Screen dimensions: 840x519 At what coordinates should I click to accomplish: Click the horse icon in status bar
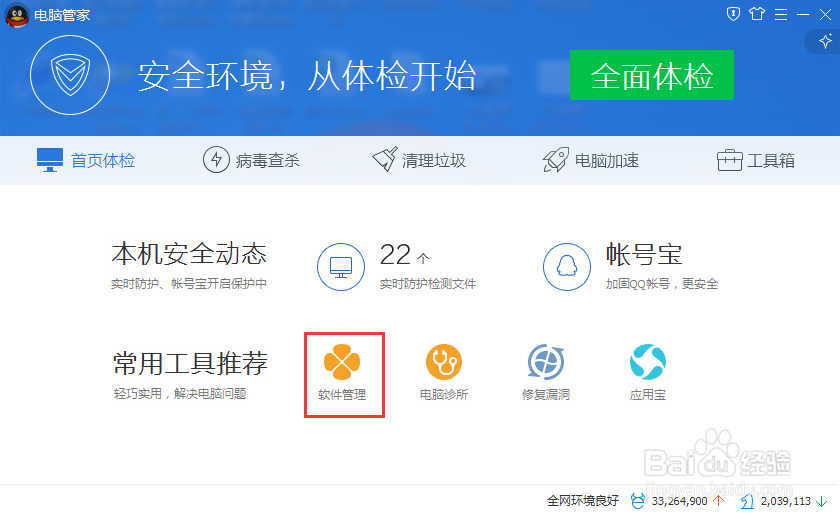point(747,501)
